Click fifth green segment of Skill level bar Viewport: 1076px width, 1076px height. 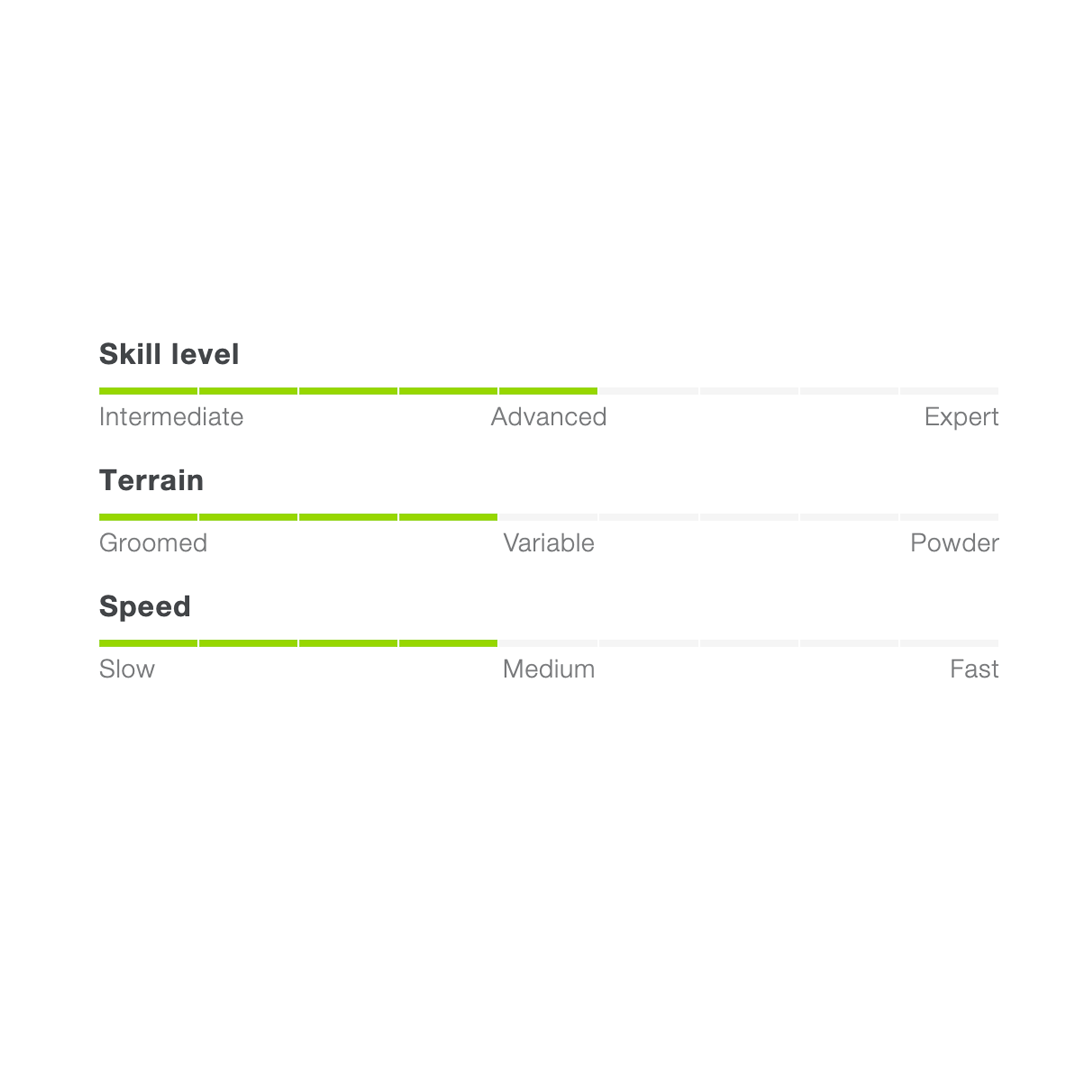coord(548,391)
